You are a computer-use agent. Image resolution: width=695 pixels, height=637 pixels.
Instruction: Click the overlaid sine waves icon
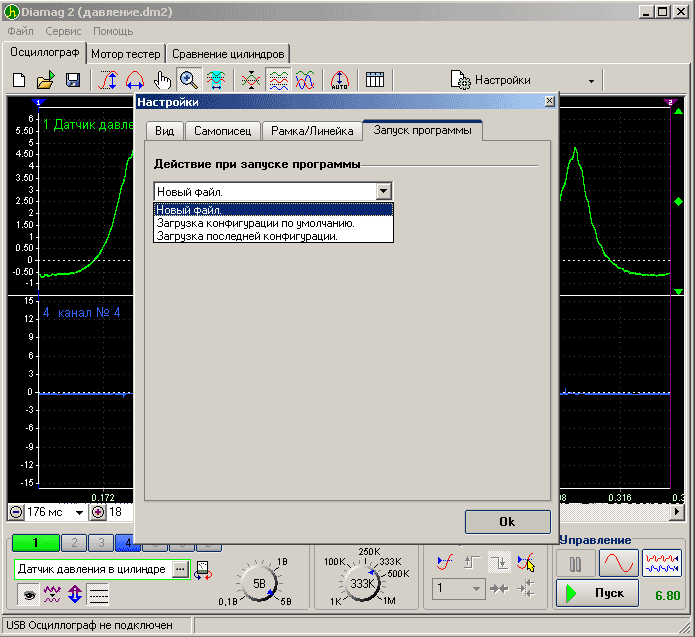click(305, 80)
